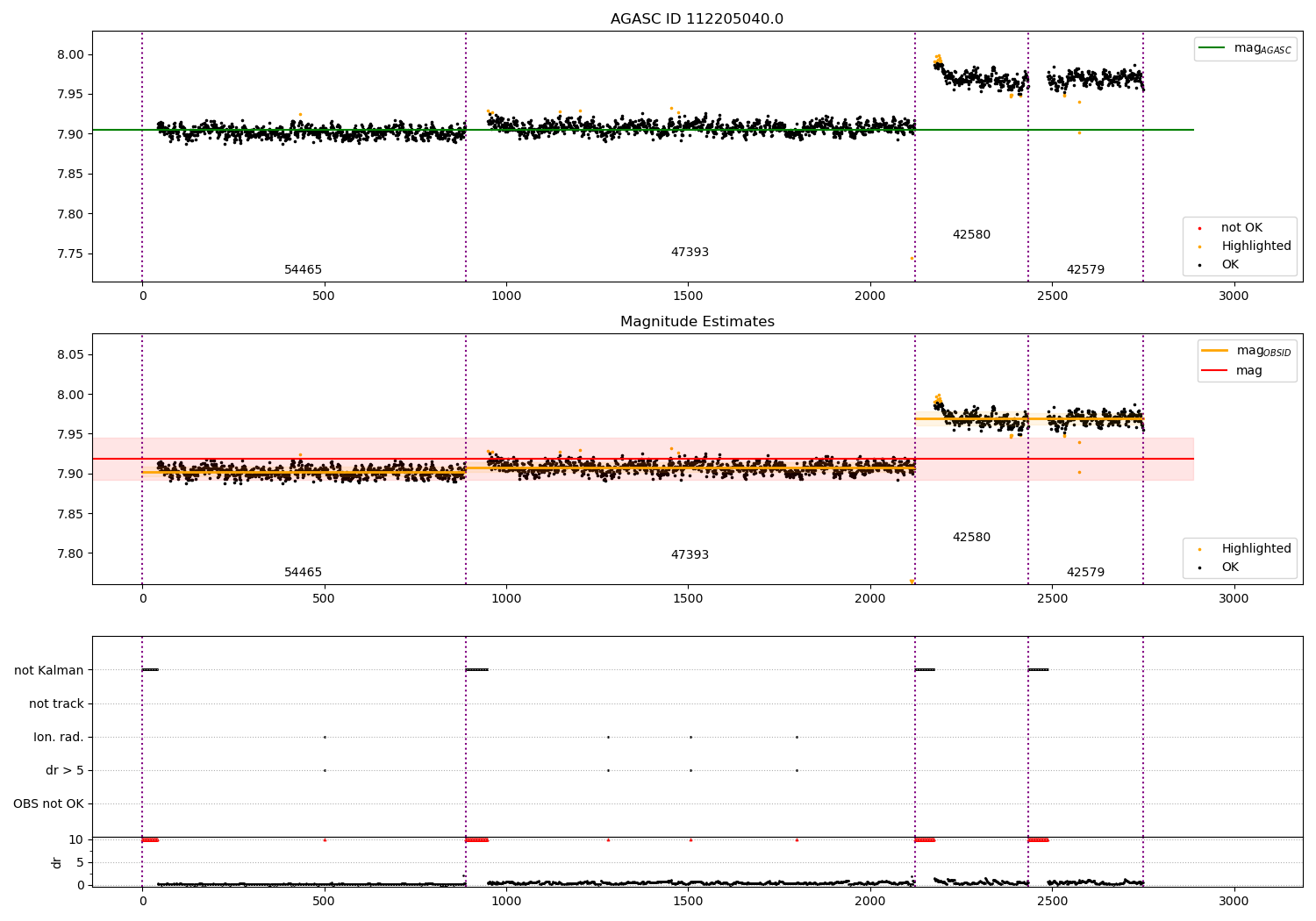1316x921 pixels.
Task: Click the 1500 x-tick under Magnitude Estimates plot
Action: click(x=688, y=599)
